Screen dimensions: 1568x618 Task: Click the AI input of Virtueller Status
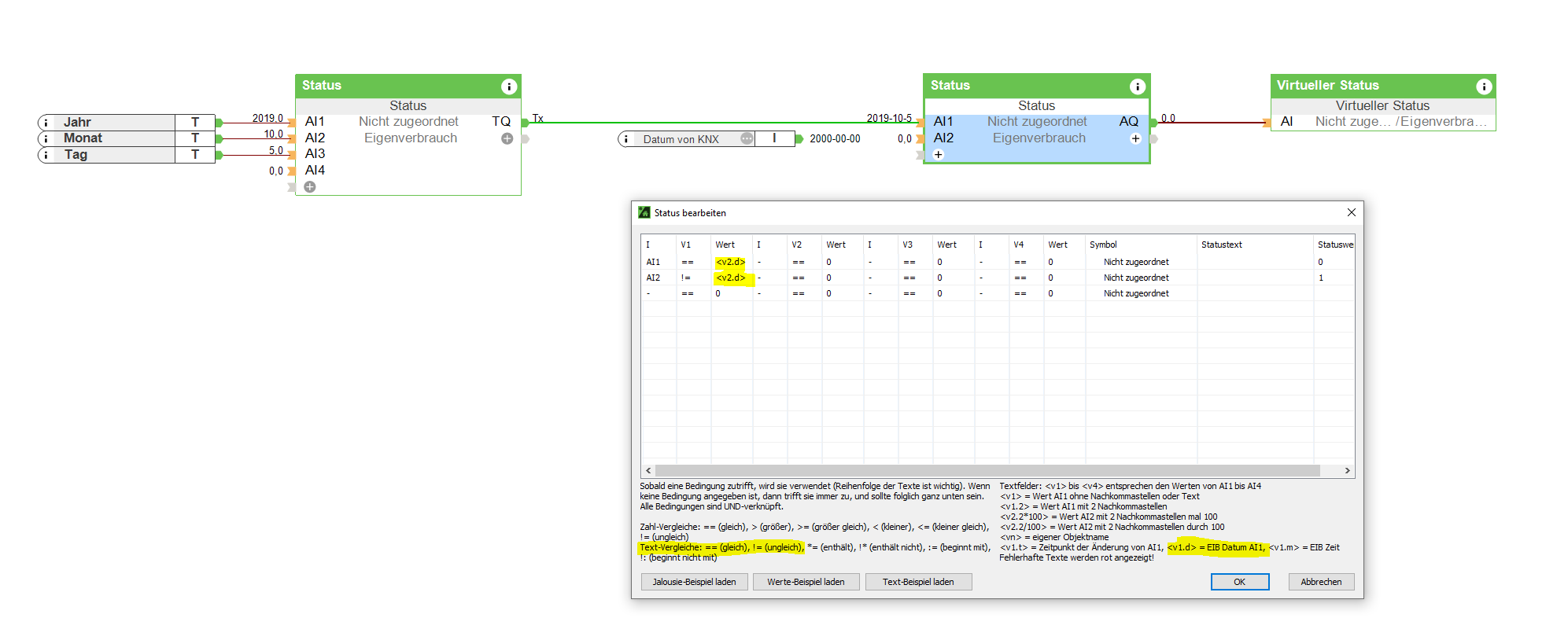[1286, 122]
